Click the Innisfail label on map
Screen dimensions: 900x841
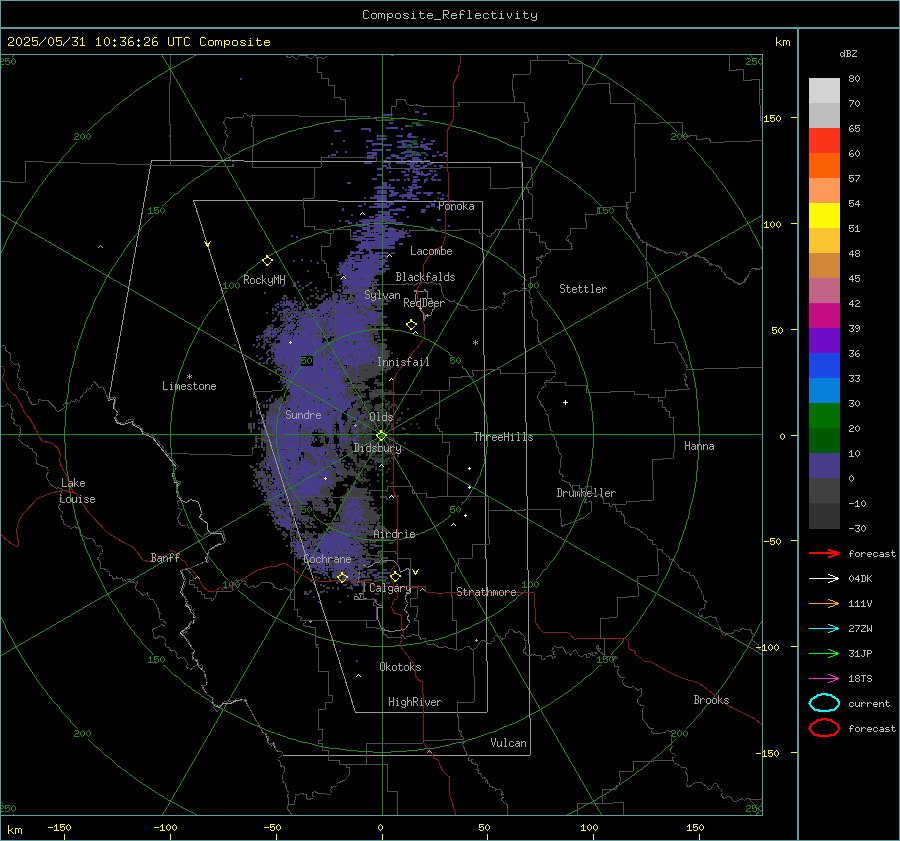pyautogui.click(x=403, y=362)
